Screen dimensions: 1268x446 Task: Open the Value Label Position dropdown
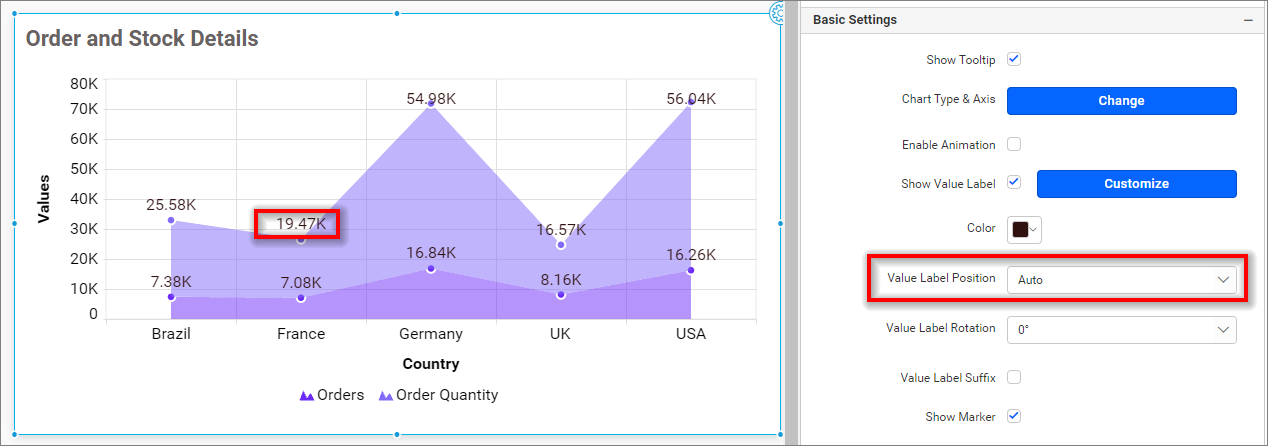click(1121, 280)
